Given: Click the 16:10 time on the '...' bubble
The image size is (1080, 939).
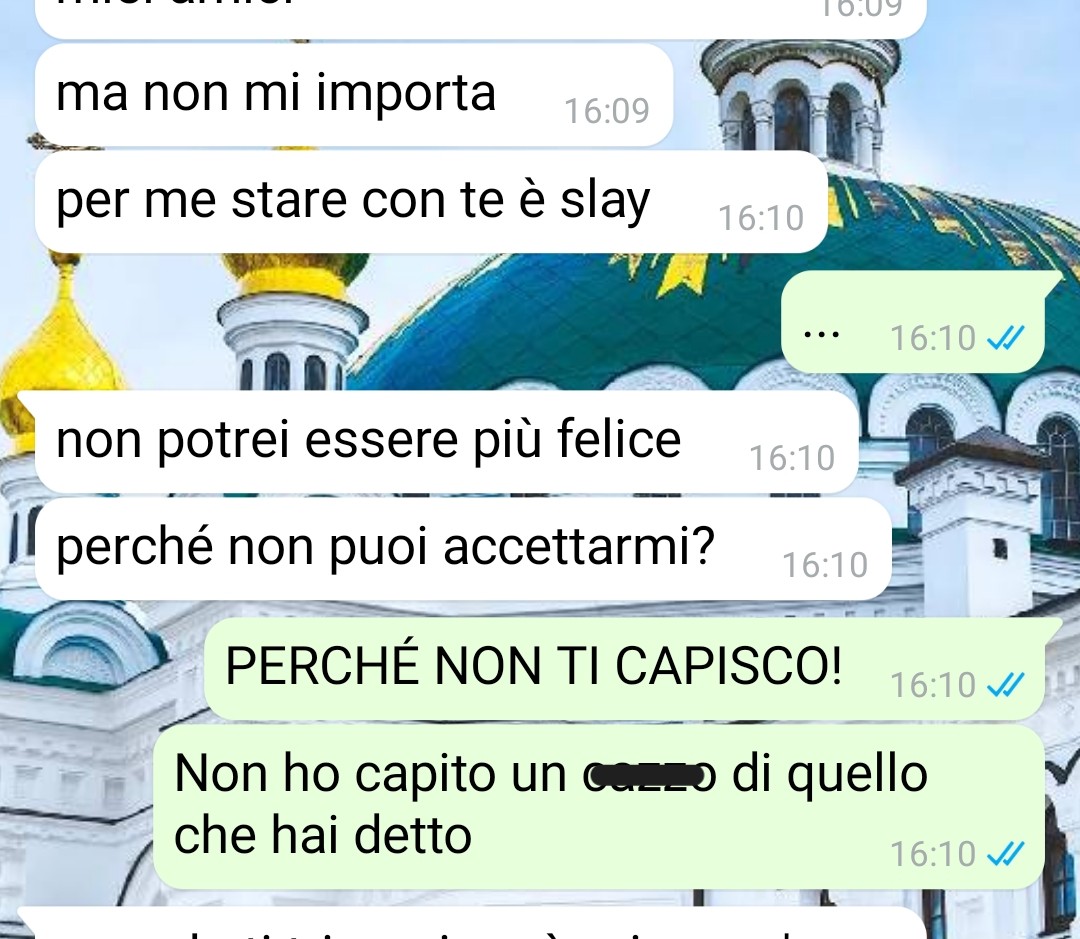Looking at the screenshot, I should pos(933,338).
